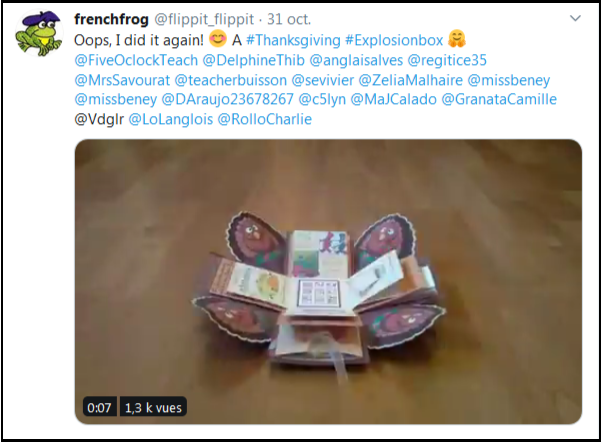Click the frenchfrog frog avatar

pyautogui.click(x=39, y=33)
